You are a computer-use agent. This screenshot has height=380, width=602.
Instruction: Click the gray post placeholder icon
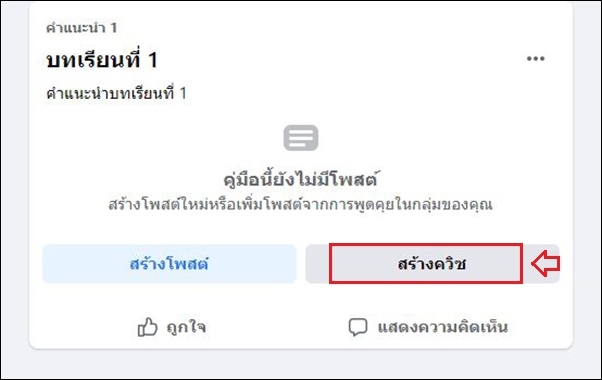[301, 138]
